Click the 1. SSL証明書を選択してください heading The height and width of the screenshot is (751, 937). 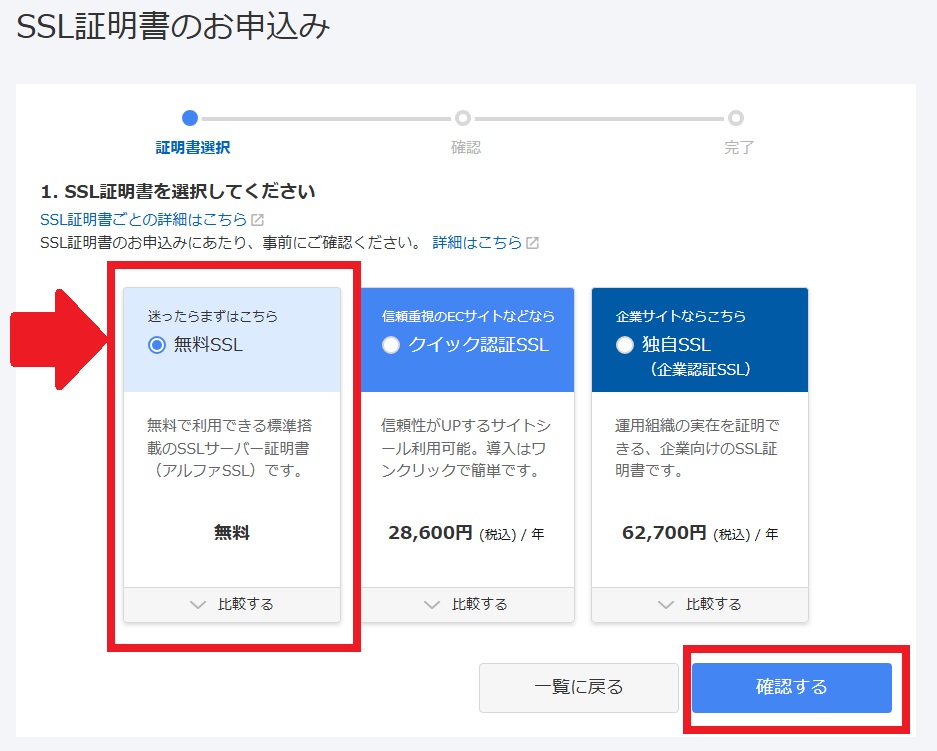click(x=177, y=191)
